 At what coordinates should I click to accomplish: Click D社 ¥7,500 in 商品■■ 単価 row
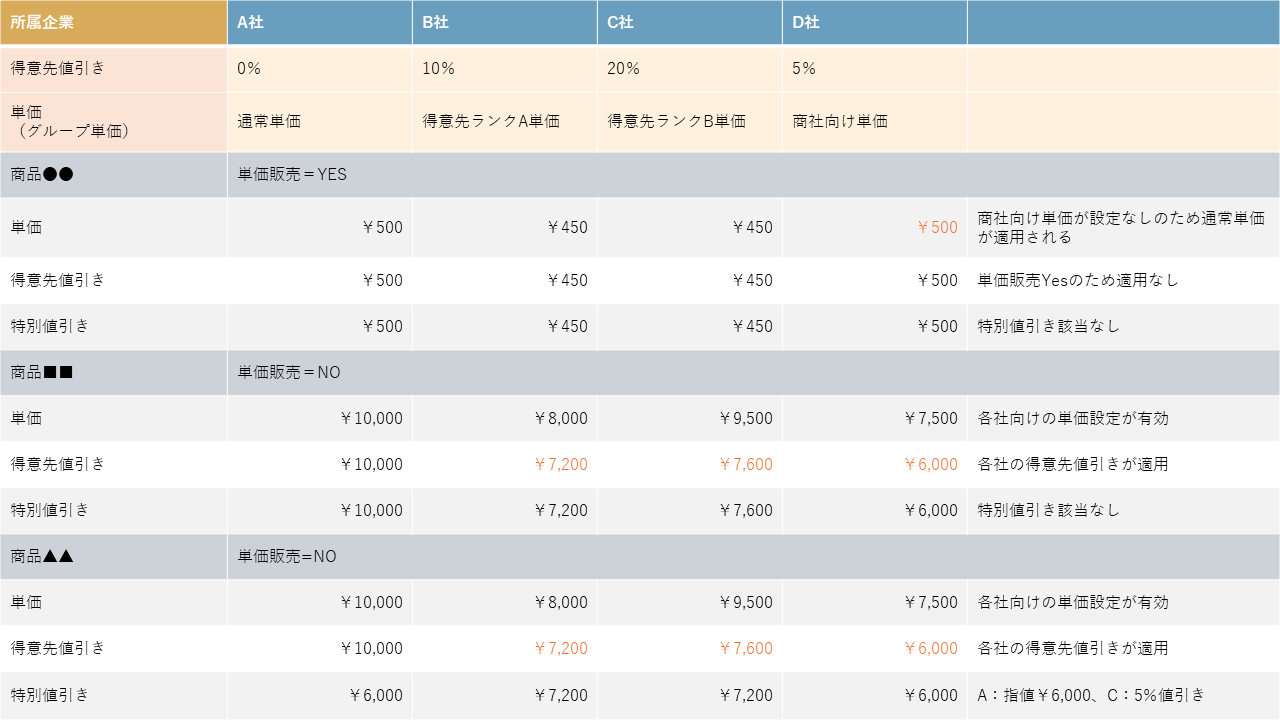click(x=931, y=418)
